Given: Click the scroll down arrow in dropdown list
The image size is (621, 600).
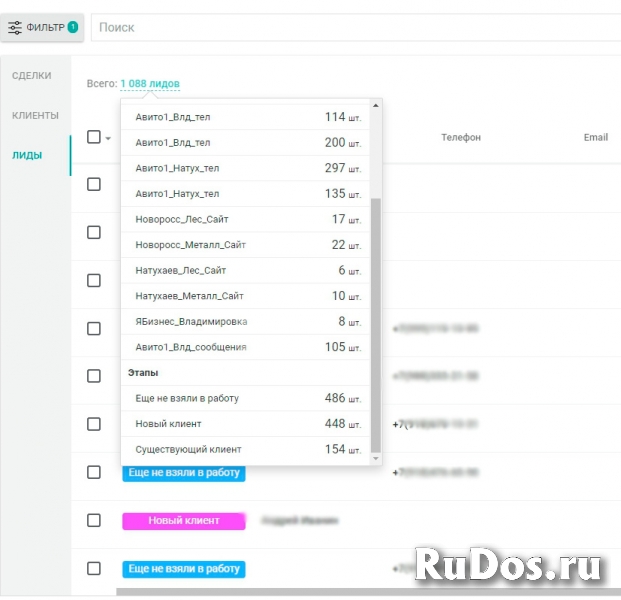Looking at the screenshot, I should (376, 457).
